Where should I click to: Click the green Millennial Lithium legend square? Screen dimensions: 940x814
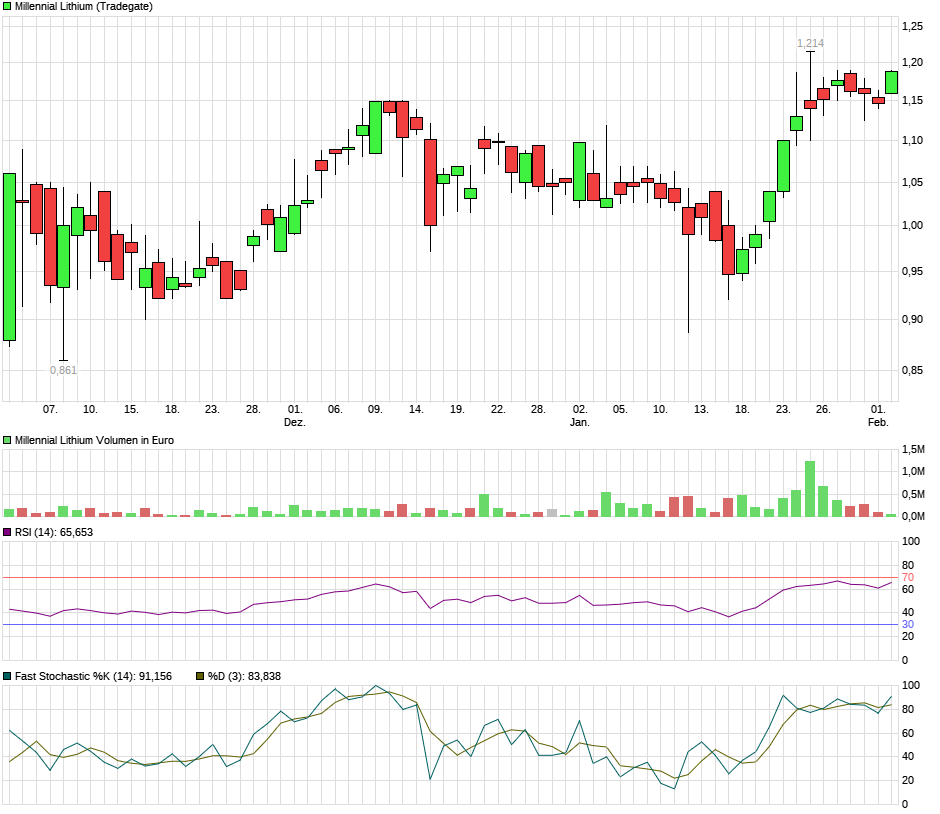pos(8,6)
